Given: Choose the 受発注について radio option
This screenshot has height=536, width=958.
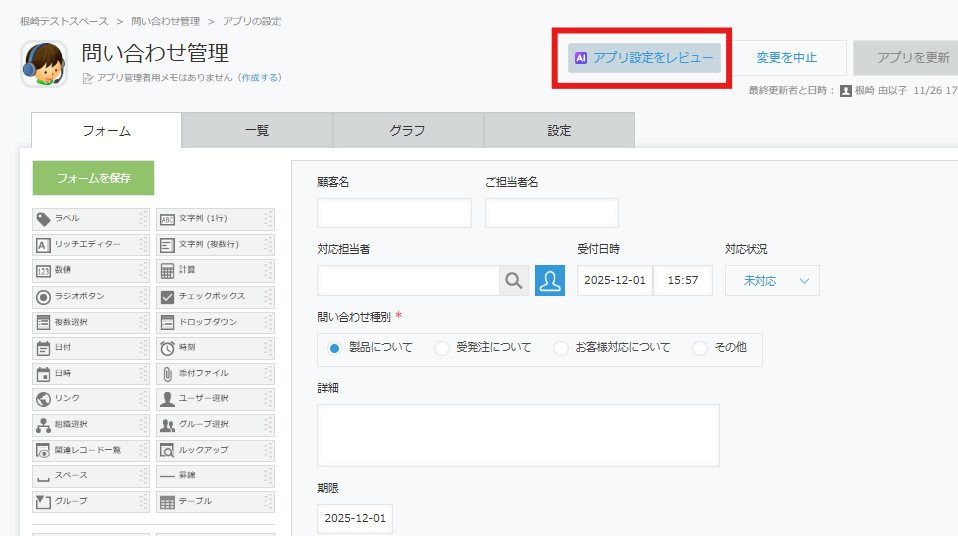Looking at the screenshot, I should (442, 348).
